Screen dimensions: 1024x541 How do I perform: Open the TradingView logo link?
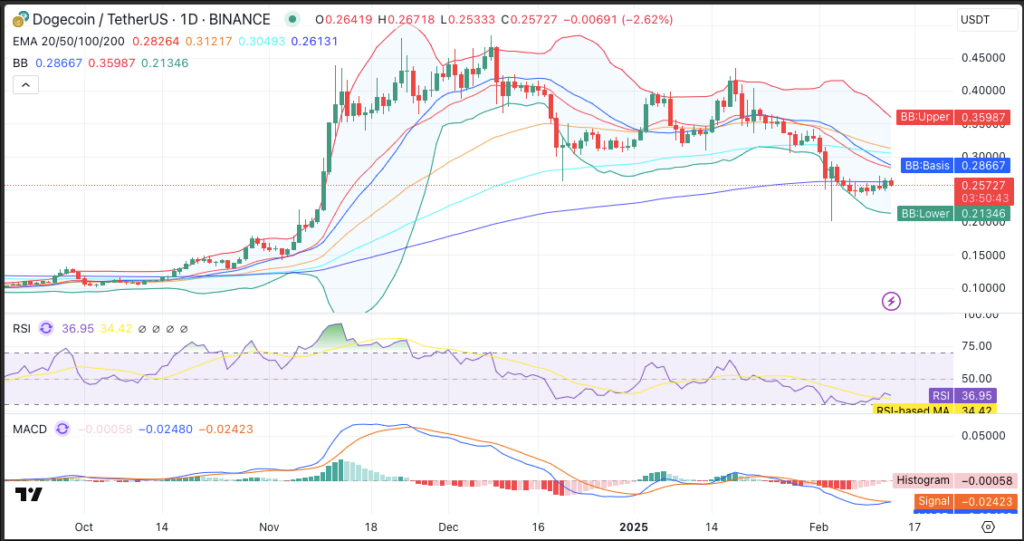[28, 494]
